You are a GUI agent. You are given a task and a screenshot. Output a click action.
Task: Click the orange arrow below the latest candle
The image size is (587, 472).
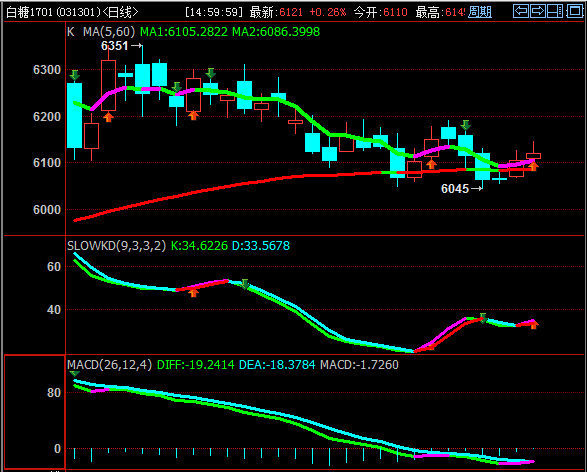click(x=533, y=166)
